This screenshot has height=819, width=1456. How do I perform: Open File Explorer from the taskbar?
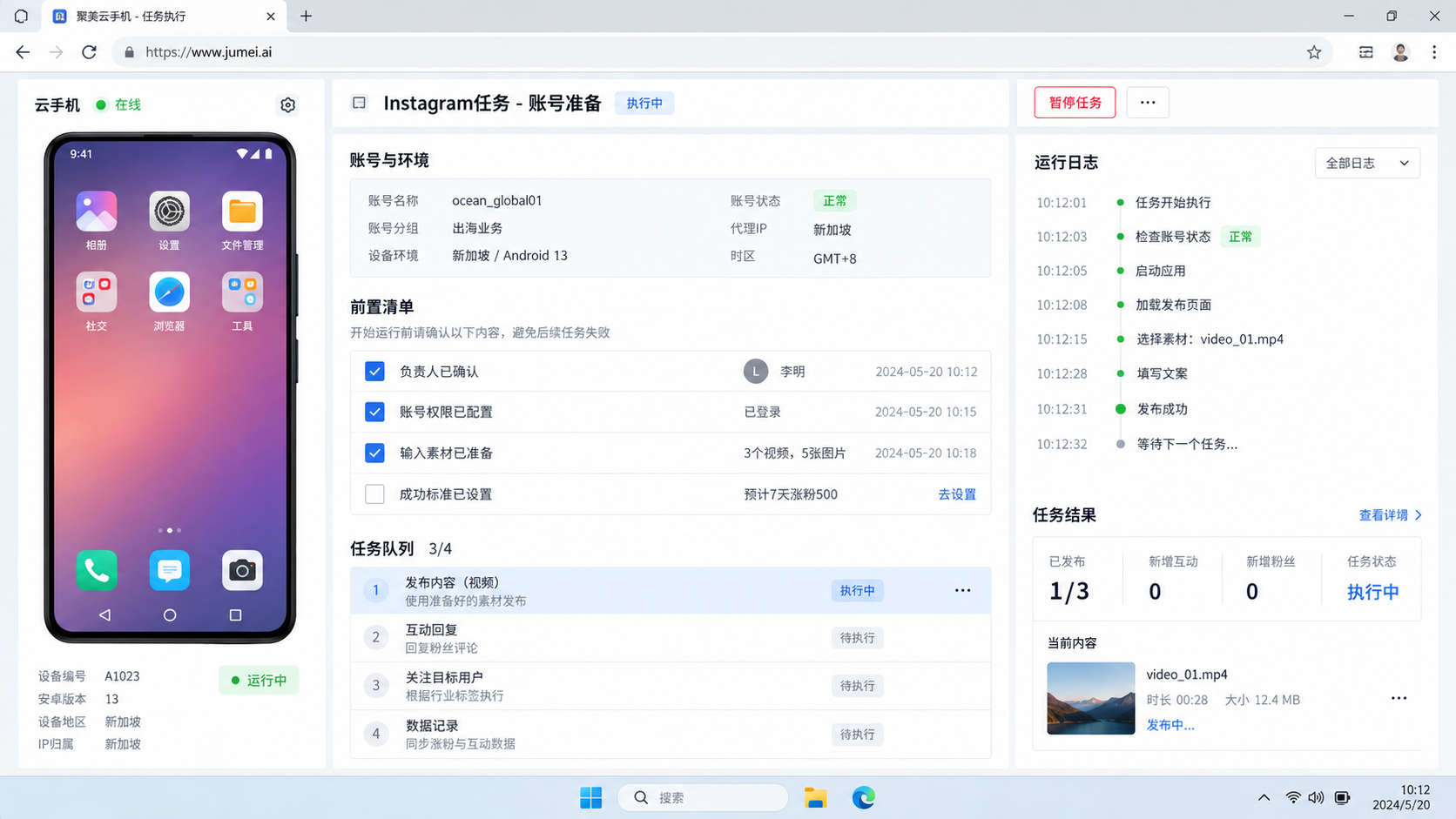click(x=815, y=797)
